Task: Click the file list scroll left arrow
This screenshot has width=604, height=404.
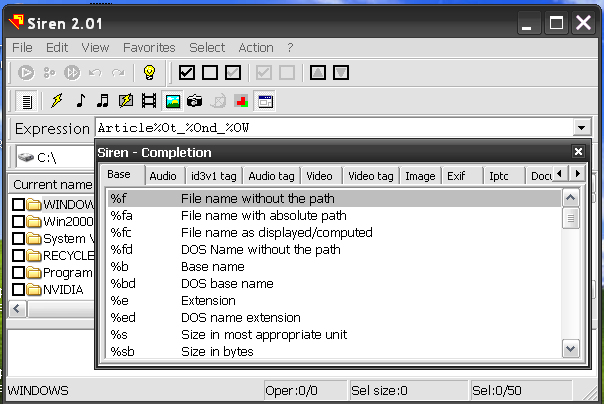Action: [x=17, y=309]
